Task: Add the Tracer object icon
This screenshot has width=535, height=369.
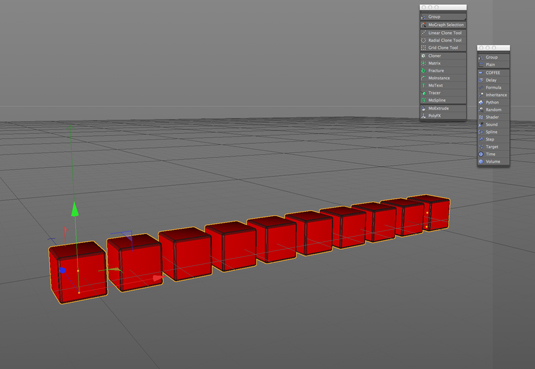Action: pyautogui.click(x=423, y=93)
